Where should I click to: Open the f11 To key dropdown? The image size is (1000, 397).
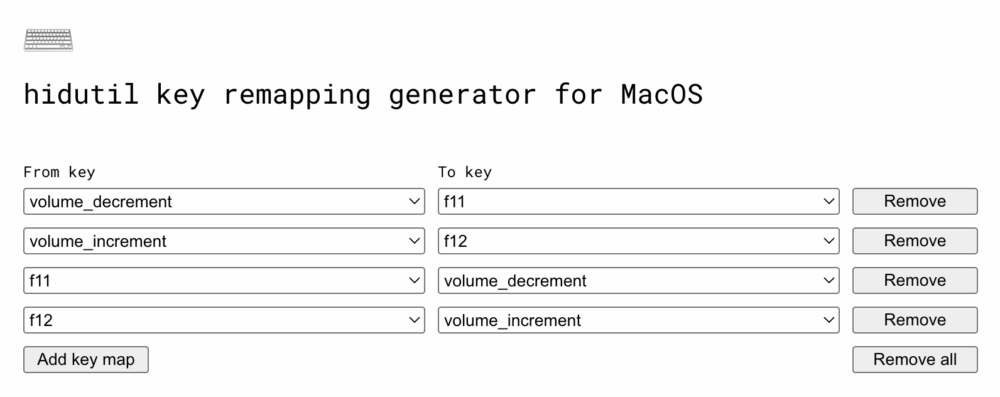pyautogui.click(x=638, y=202)
